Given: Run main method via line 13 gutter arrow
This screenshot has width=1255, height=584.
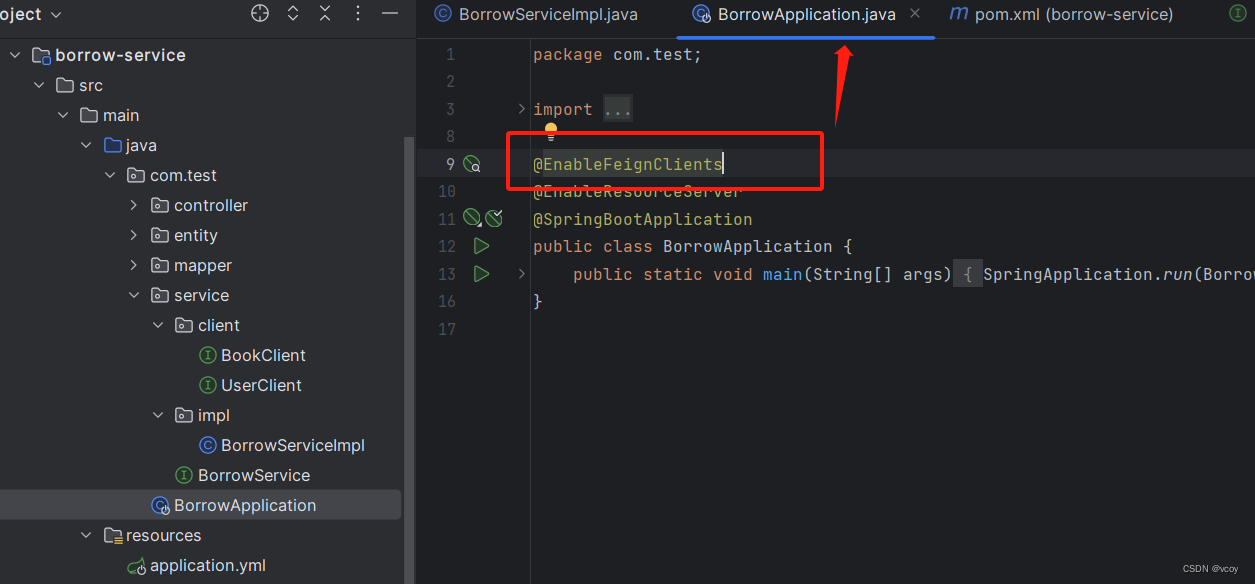Looking at the screenshot, I should pos(481,273).
